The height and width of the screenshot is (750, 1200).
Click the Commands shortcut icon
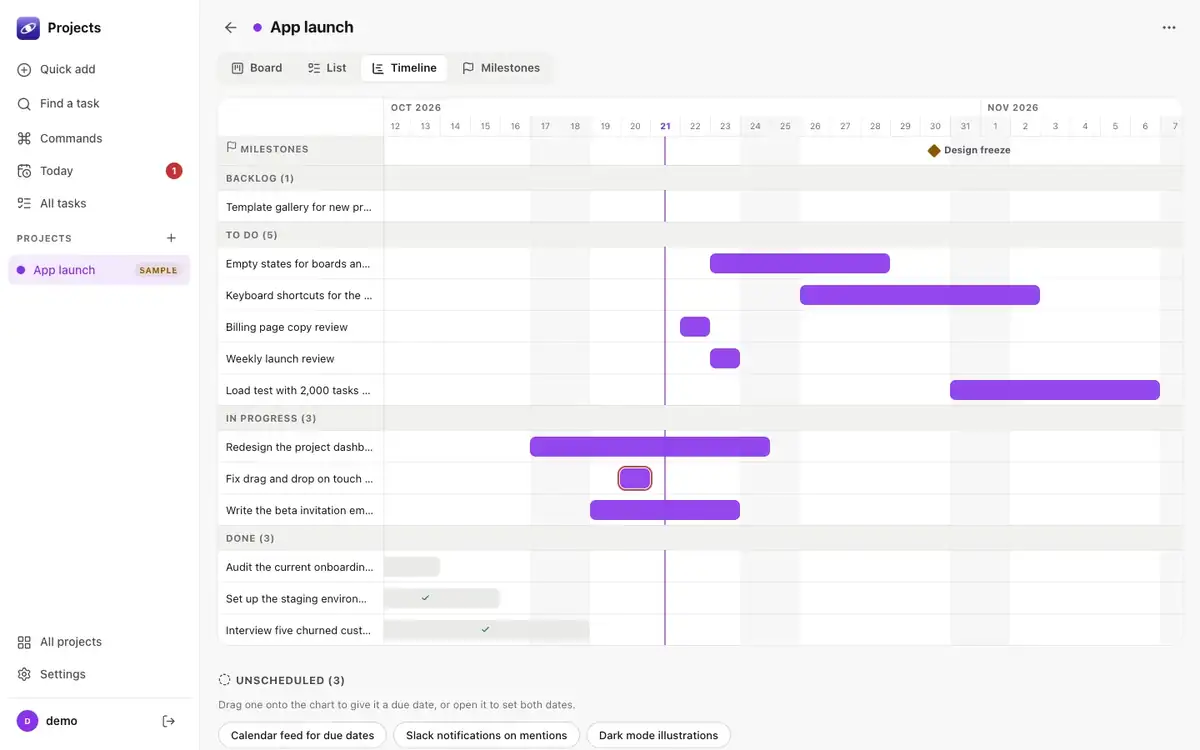coord(24,138)
